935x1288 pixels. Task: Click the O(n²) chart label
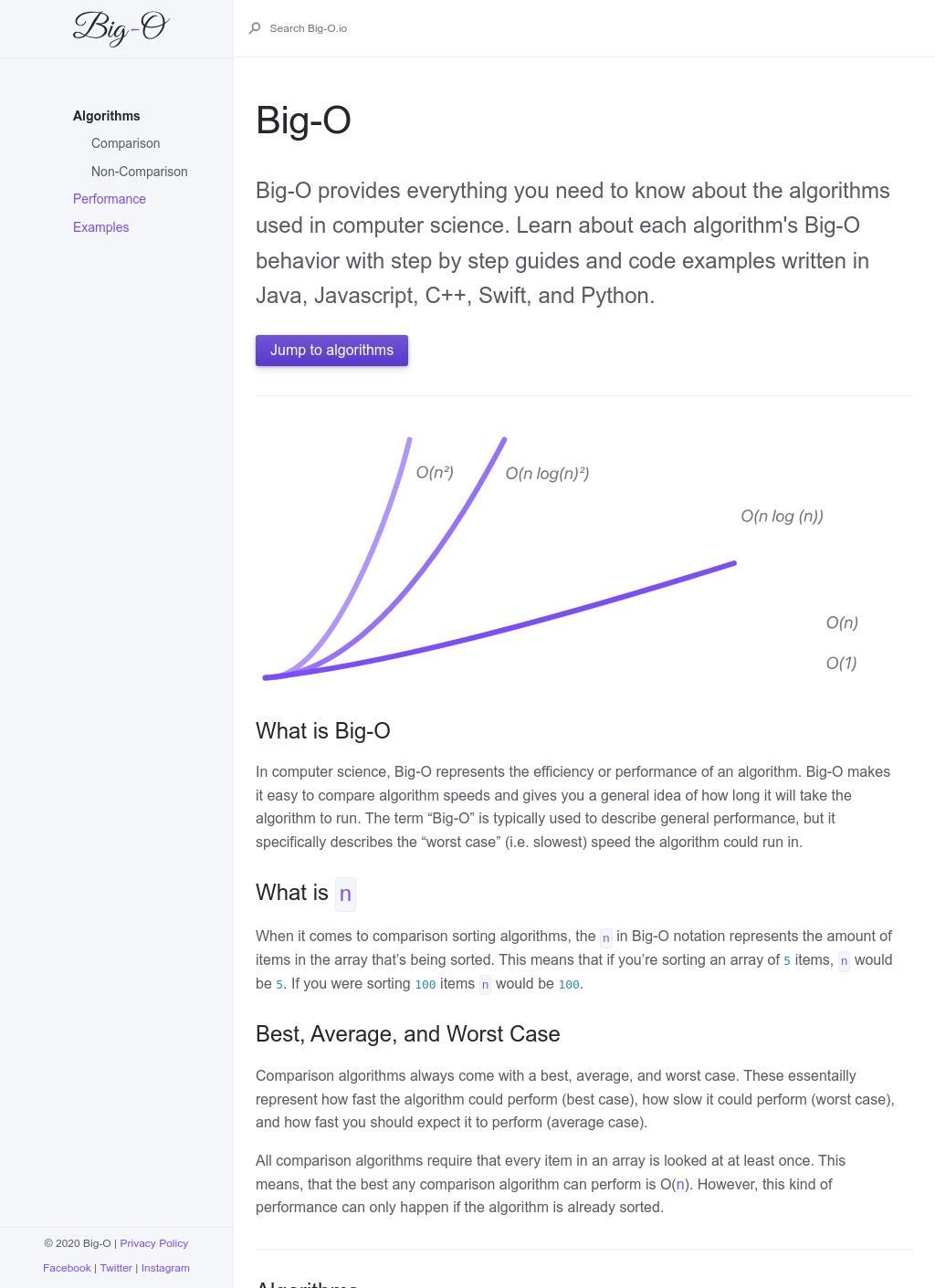point(435,473)
